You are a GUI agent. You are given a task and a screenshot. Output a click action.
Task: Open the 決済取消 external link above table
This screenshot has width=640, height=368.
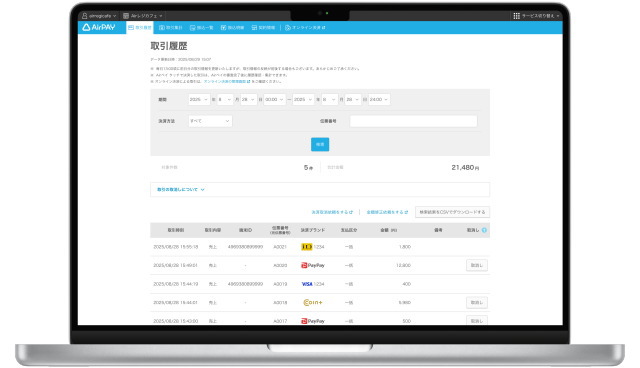[332, 212]
